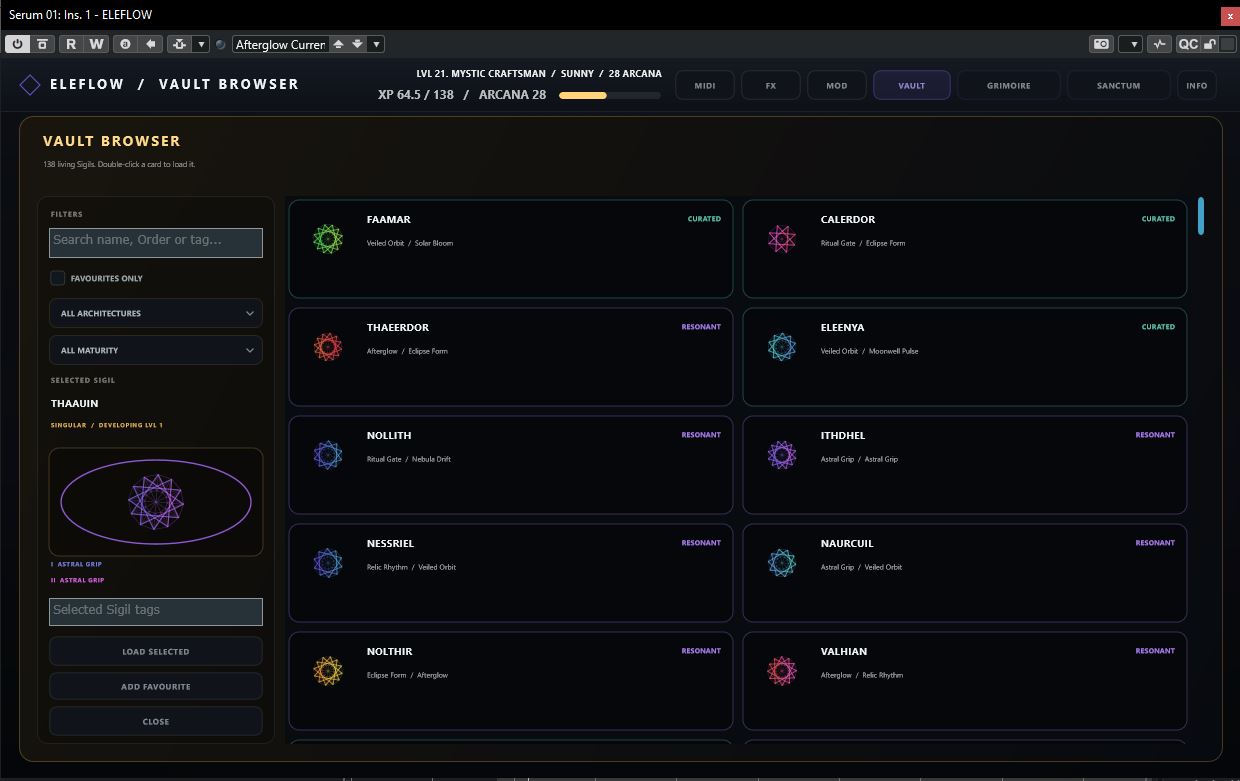Image resolution: width=1240 pixels, height=781 pixels.
Task: Toggle the quick controls lock icon
Action: pos(1210,44)
